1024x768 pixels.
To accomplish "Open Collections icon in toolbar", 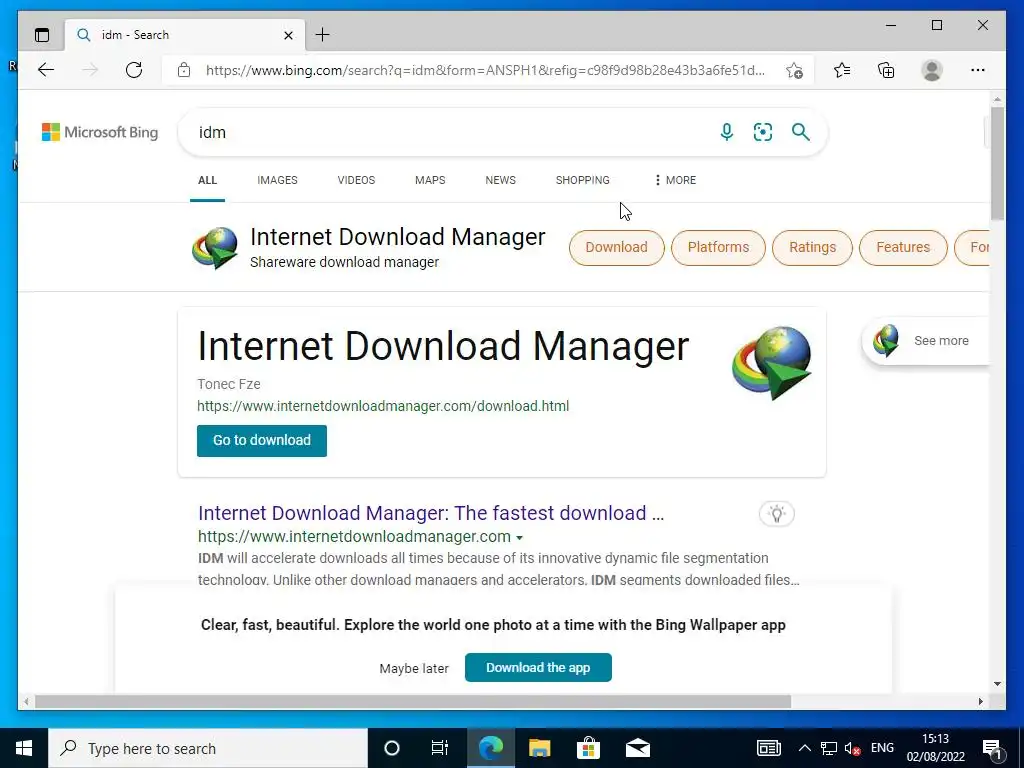I will [x=886, y=70].
